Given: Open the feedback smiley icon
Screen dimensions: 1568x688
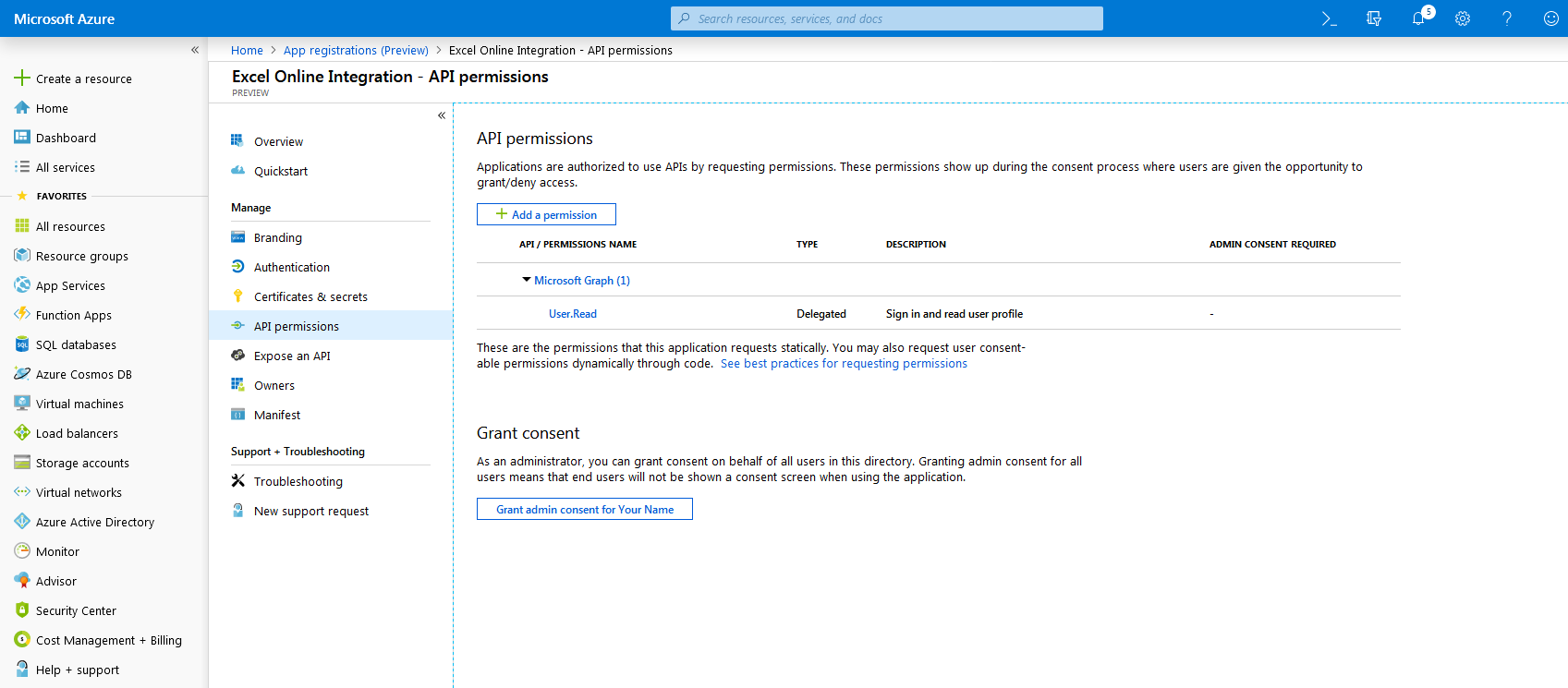Looking at the screenshot, I should click(1550, 18).
